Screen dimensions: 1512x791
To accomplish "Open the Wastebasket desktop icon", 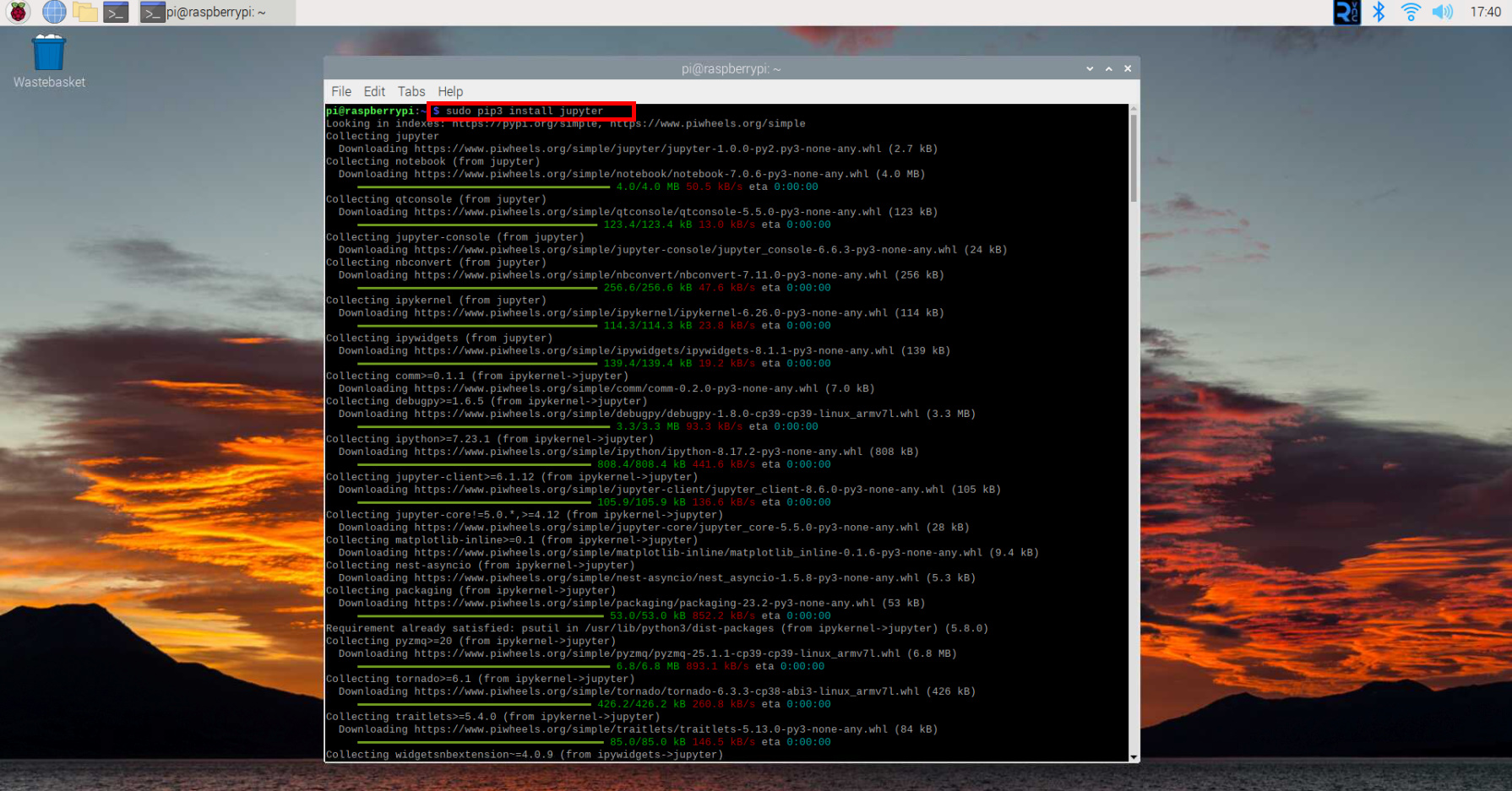I will click(49, 61).
